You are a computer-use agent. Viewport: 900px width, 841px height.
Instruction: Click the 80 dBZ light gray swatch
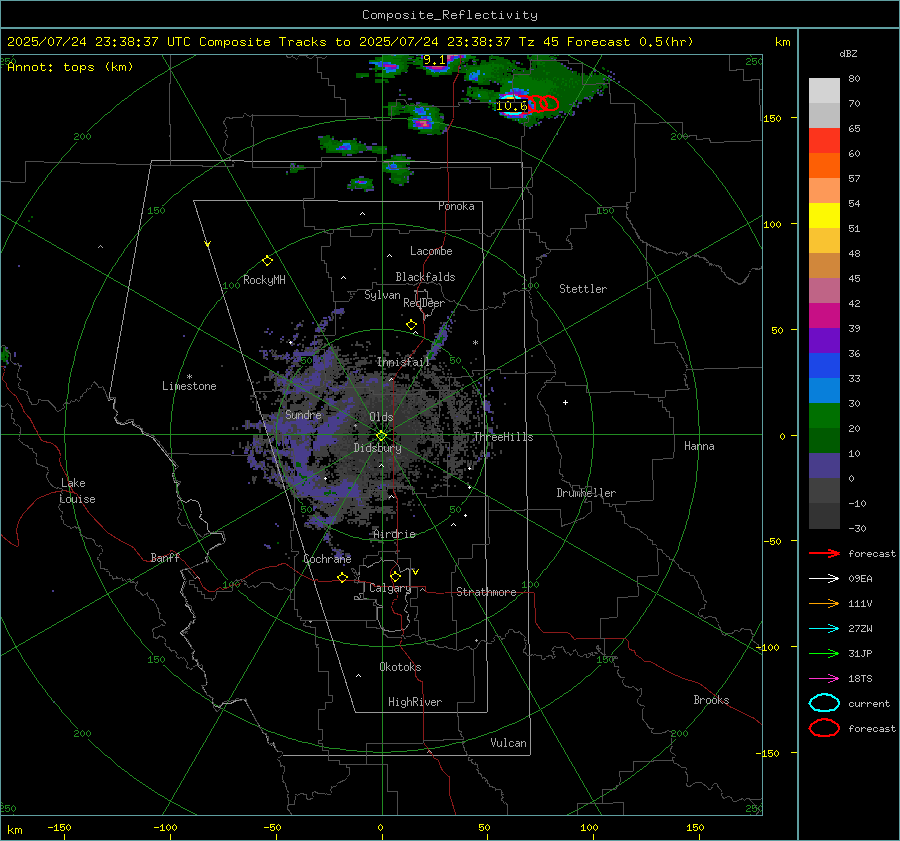[x=824, y=90]
